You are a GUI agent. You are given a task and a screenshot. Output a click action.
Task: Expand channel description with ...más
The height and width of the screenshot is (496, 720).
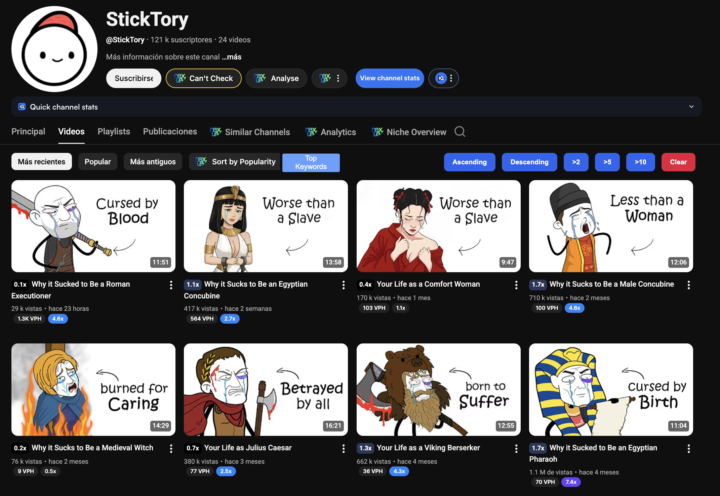pyautogui.click(x=231, y=57)
